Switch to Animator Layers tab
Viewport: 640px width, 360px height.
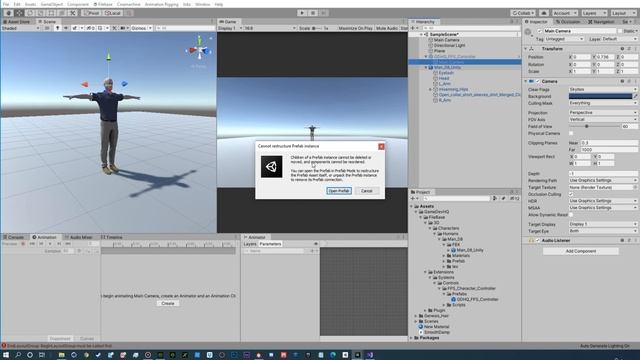[x=250, y=244]
